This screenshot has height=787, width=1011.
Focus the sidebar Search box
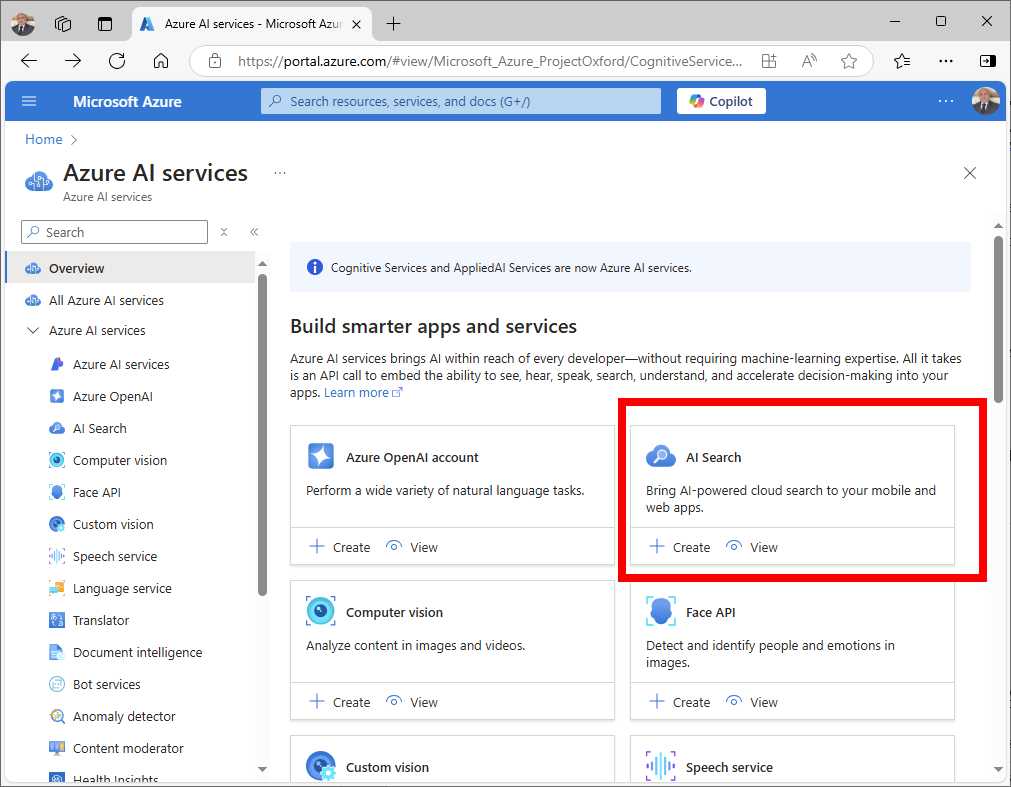pyautogui.click(x=115, y=232)
